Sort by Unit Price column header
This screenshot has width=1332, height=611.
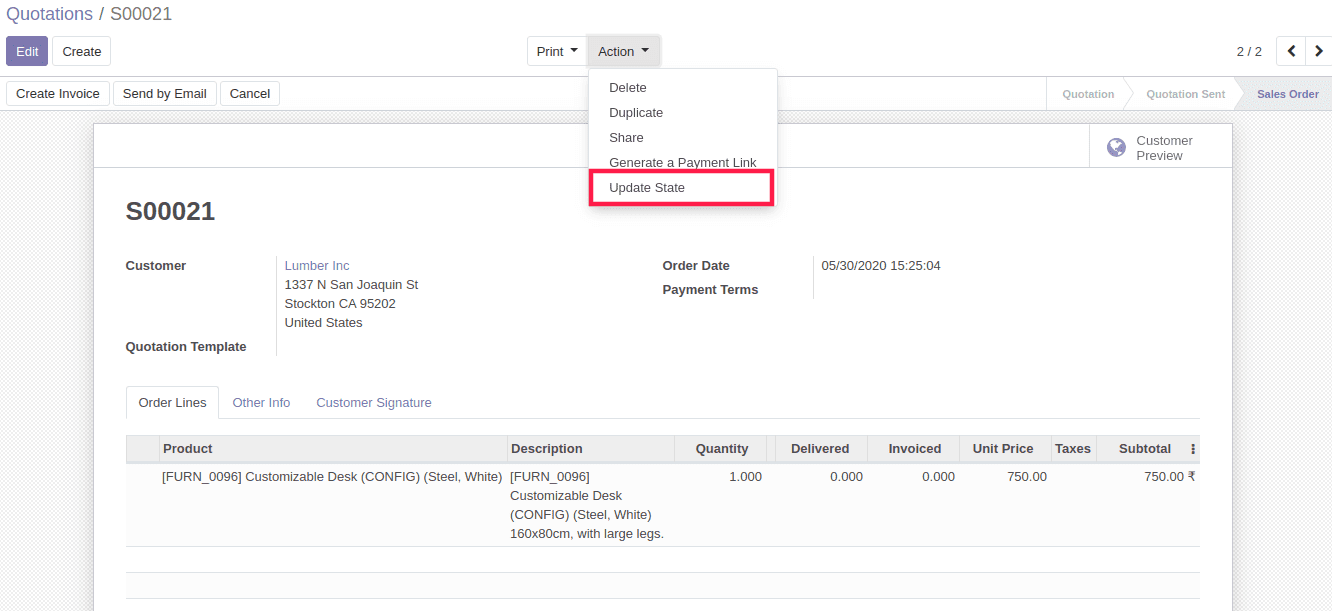pos(1005,449)
